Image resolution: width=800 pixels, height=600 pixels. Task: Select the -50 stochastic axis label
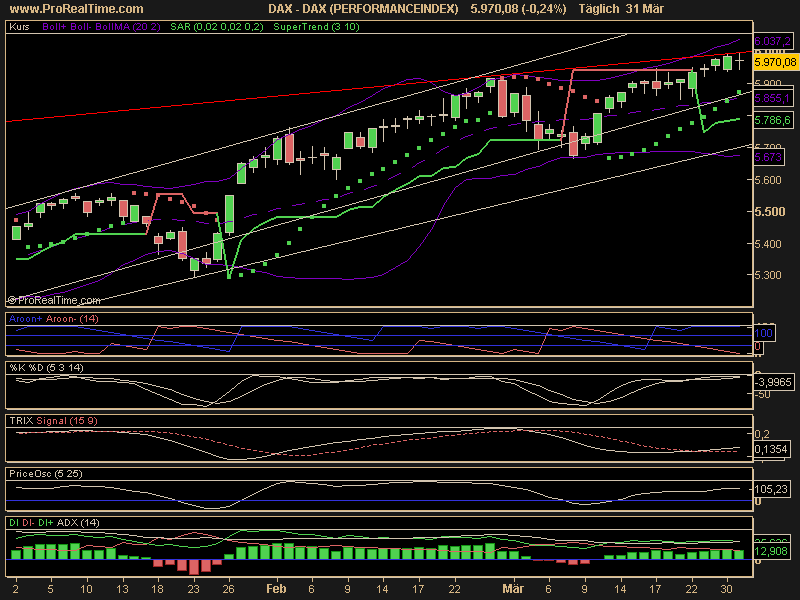coord(763,394)
